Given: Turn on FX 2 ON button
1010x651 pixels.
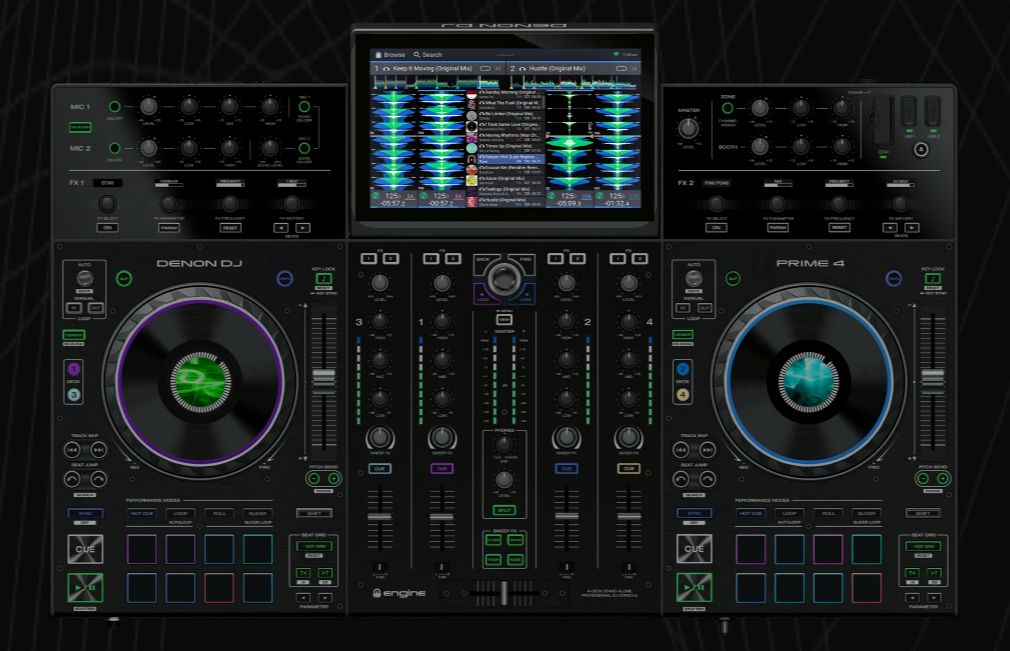Looking at the screenshot, I should (x=716, y=227).
